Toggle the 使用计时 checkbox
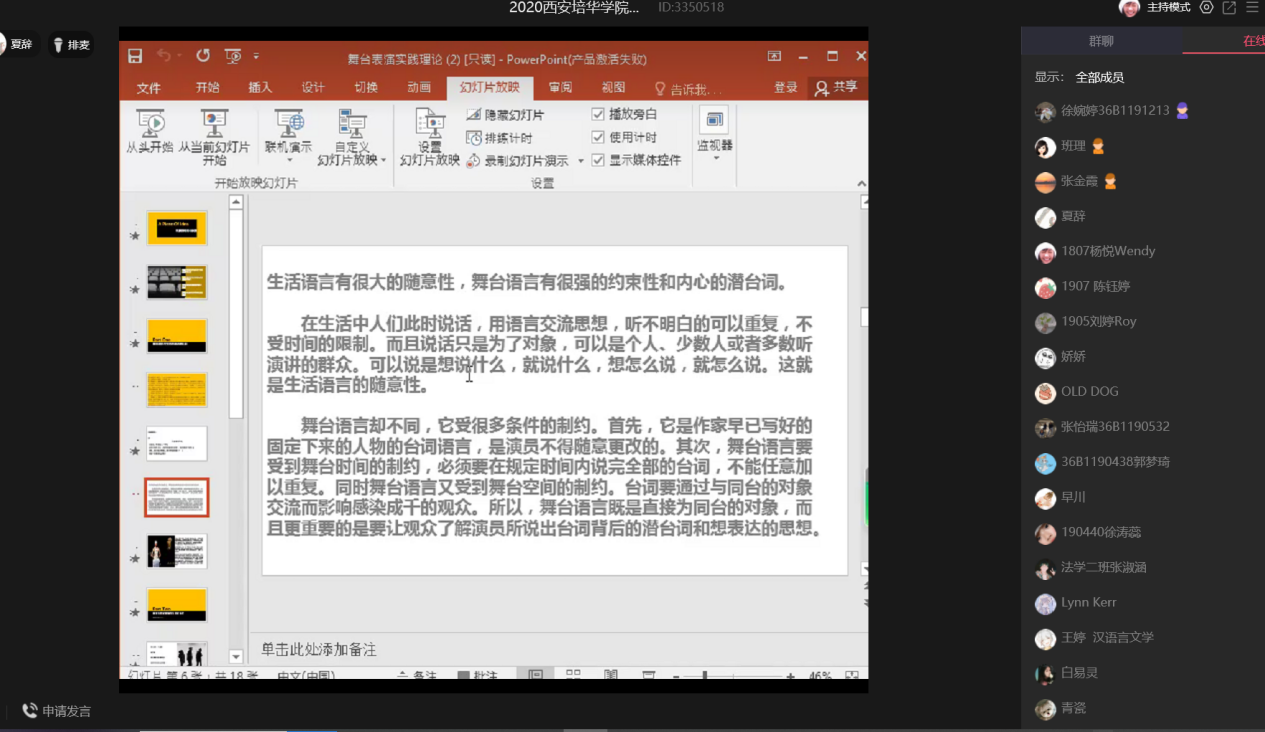Viewport: 1265px width, 732px height. (x=598, y=137)
